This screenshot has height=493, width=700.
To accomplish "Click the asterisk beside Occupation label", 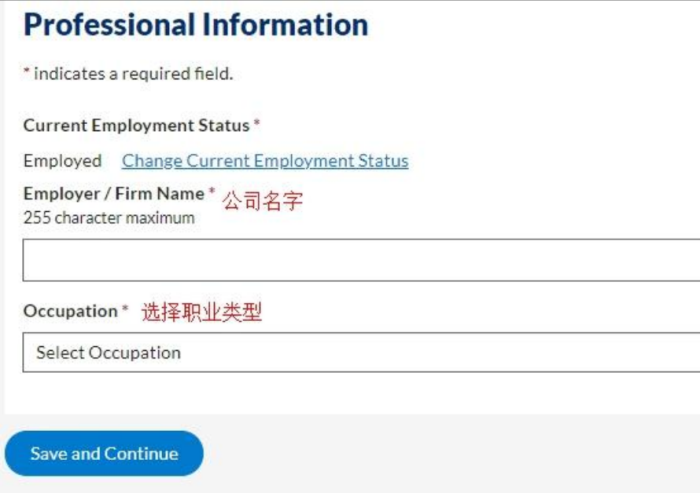I will click(125, 309).
